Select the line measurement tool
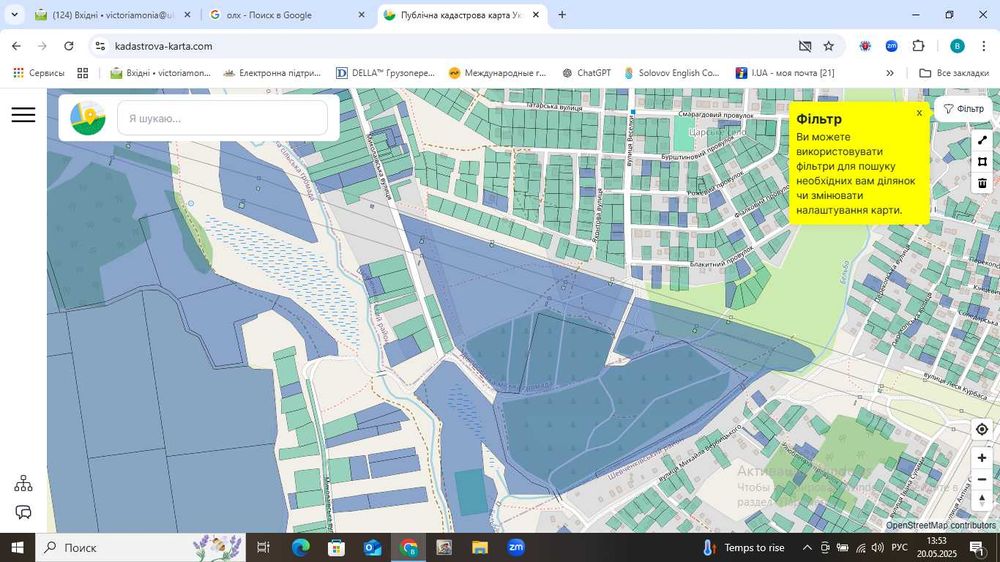Screen dimensions: 1000x562 tap(982, 140)
